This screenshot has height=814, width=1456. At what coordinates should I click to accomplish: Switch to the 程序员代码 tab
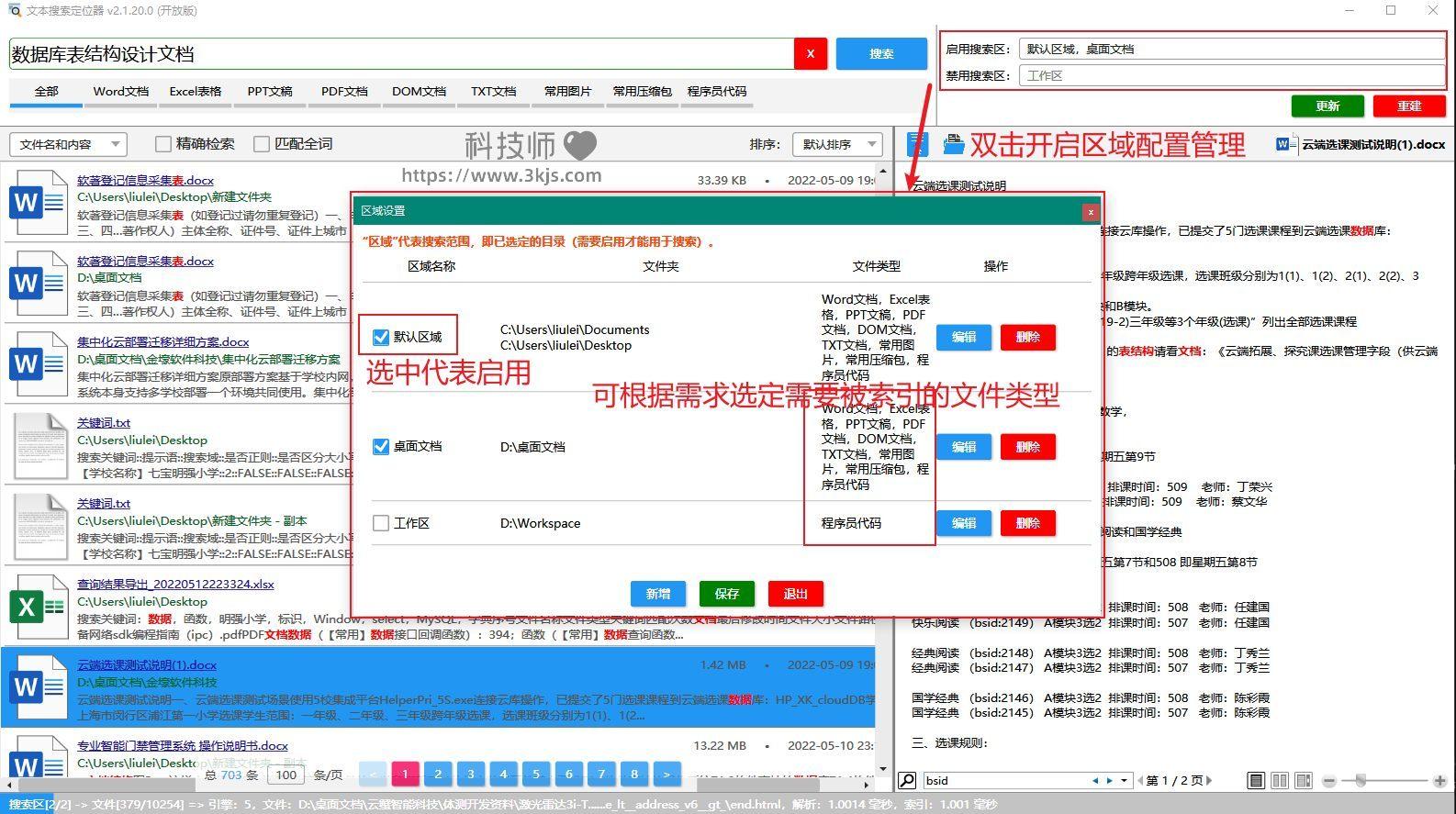717,92
